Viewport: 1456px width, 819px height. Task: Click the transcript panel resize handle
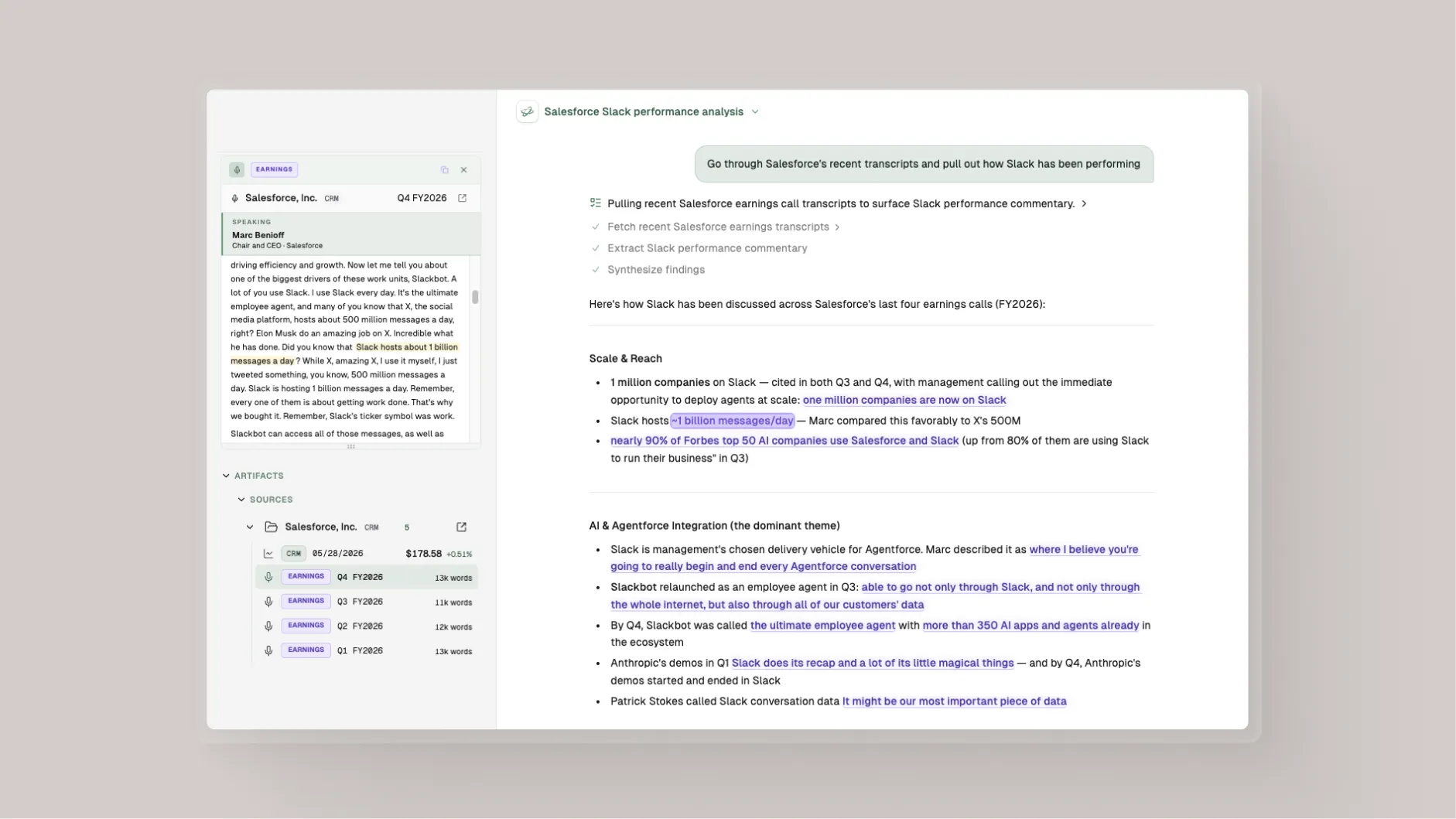pos(350,446)
